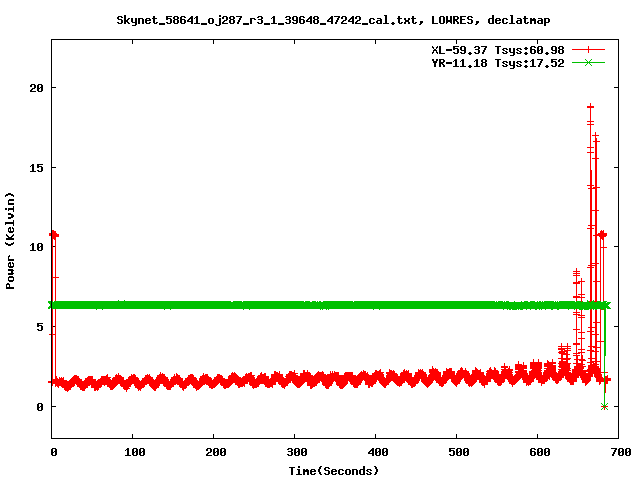Click the y-axis tick label 5
The image size is (640, 480).
point(40,327)
